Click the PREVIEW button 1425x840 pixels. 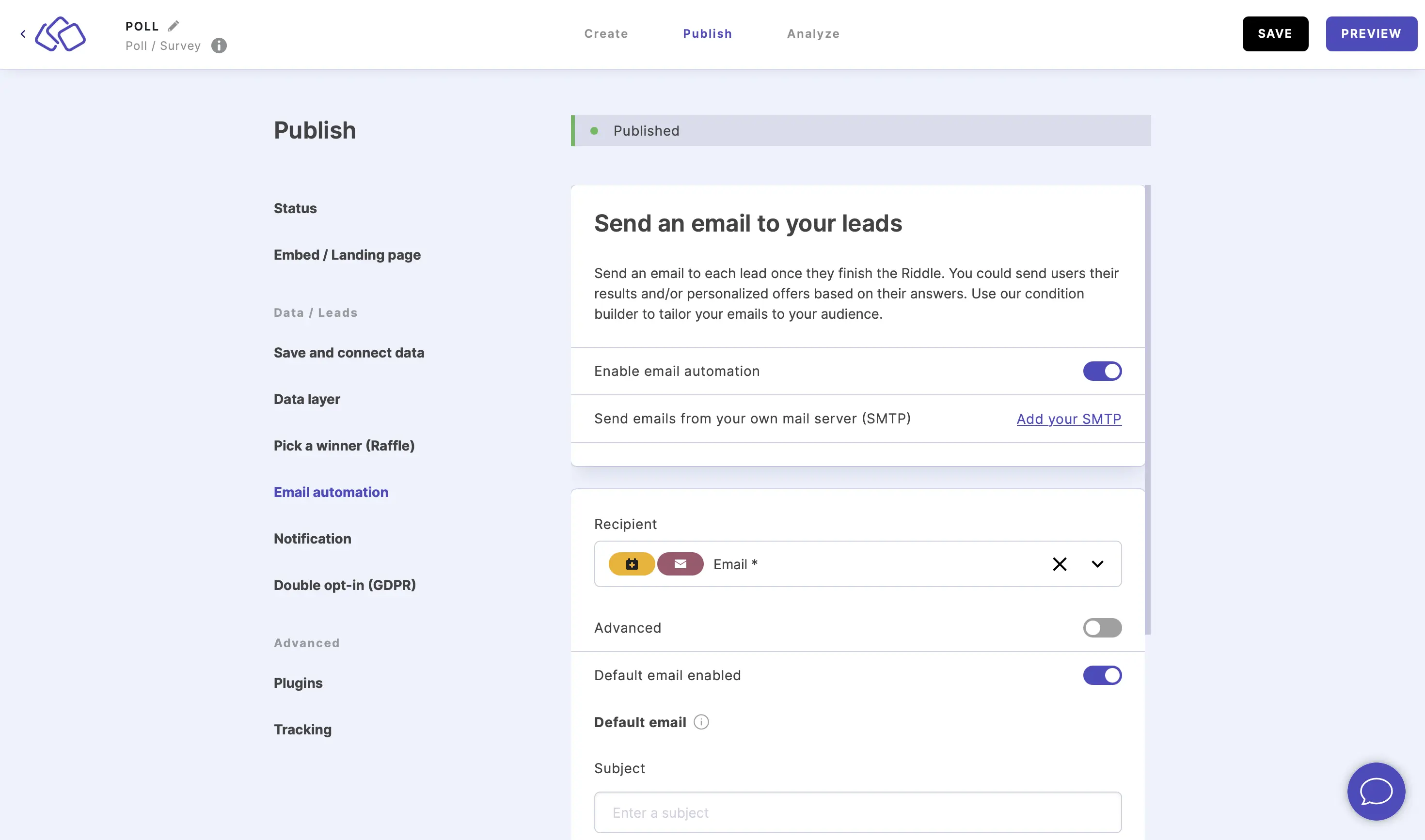1371,33
